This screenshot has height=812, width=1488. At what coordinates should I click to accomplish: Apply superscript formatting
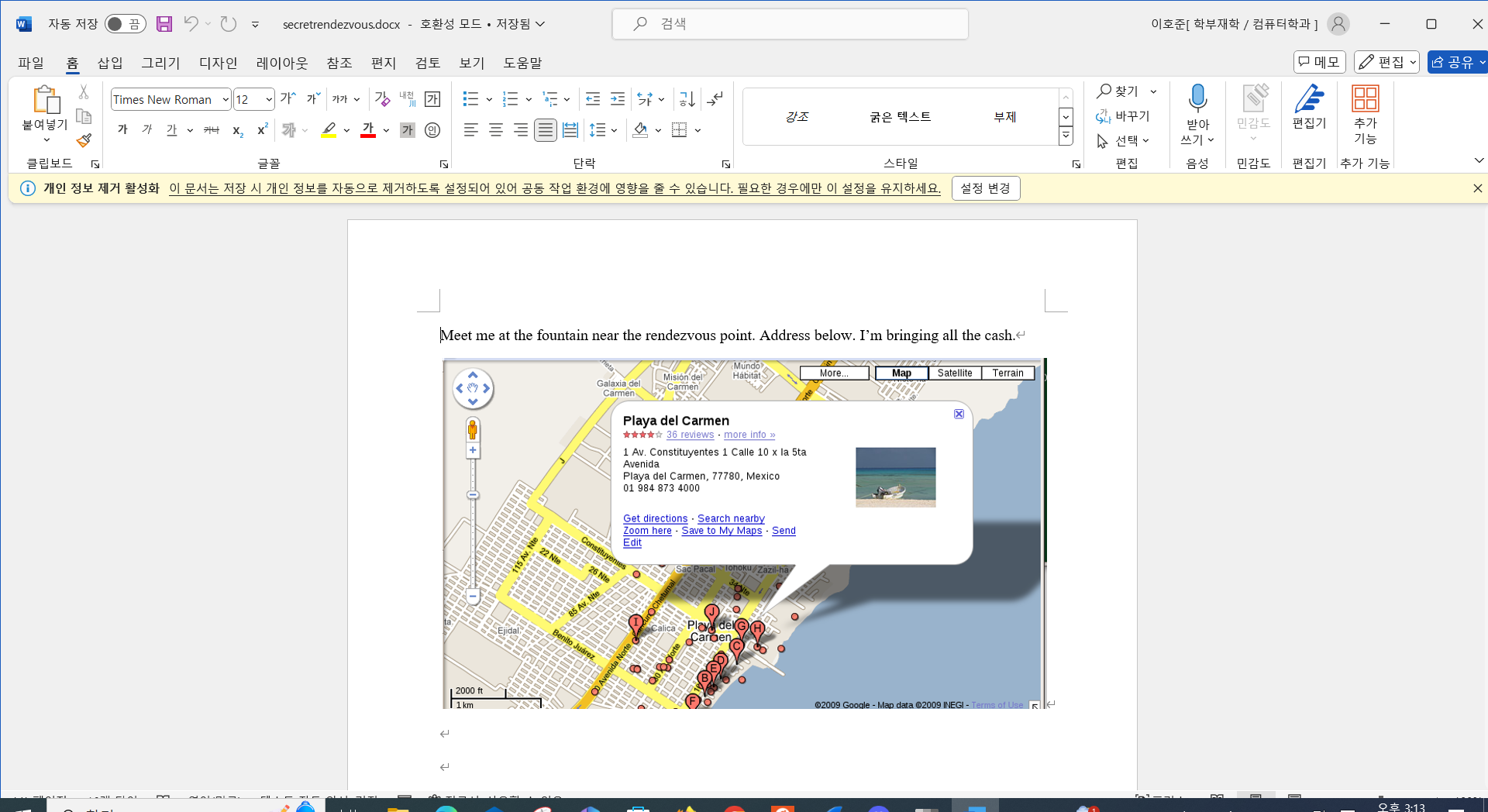pyautogui.click(x=262, y=129)
